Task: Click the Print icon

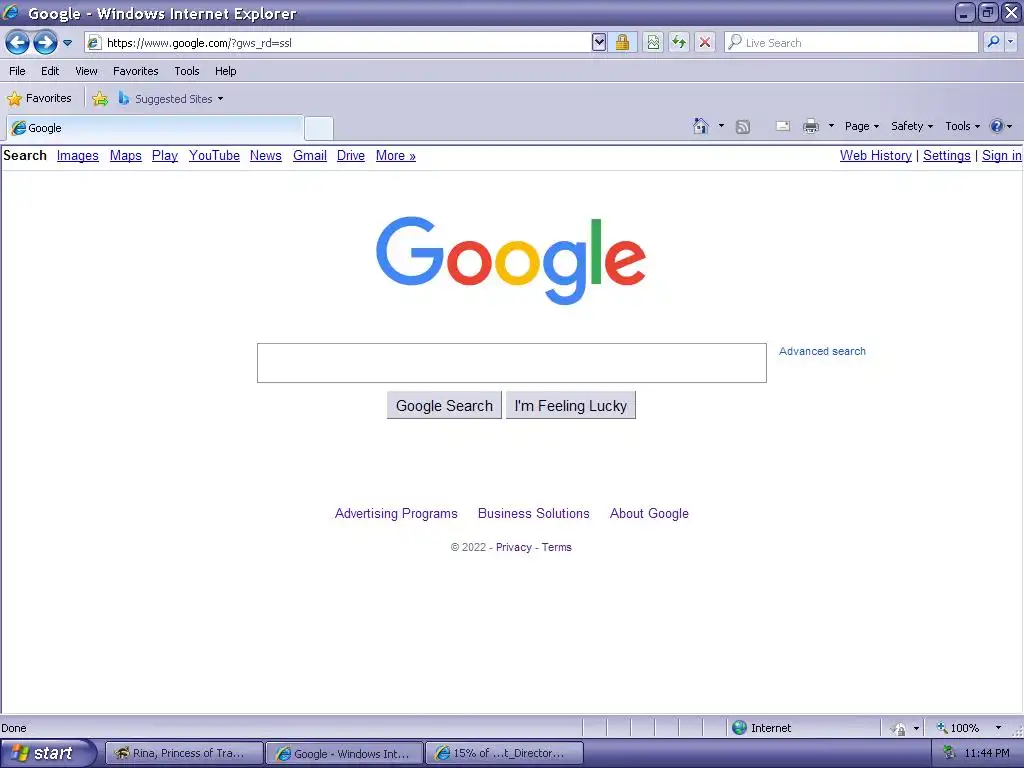Action: click(x=810, y=126)
